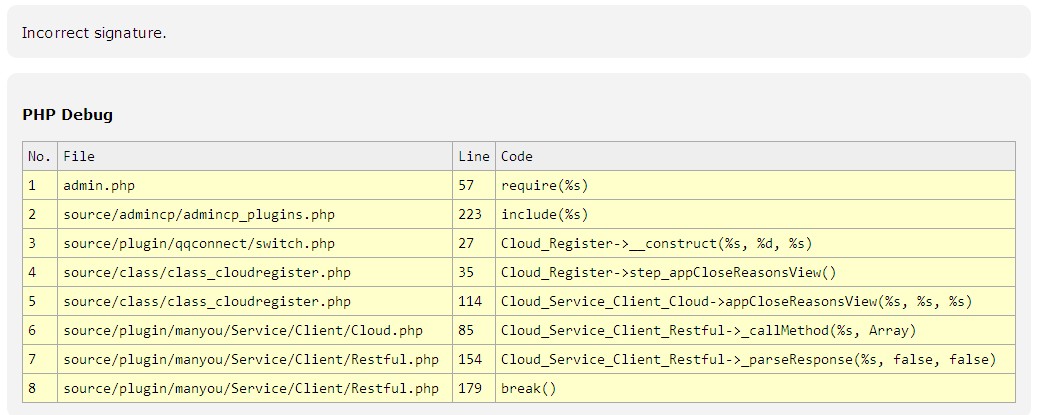The height and width of the screenshot is (415, 1043).
Task: Click the Cloud_Register->__construct code entry
Action: [657, 243]
